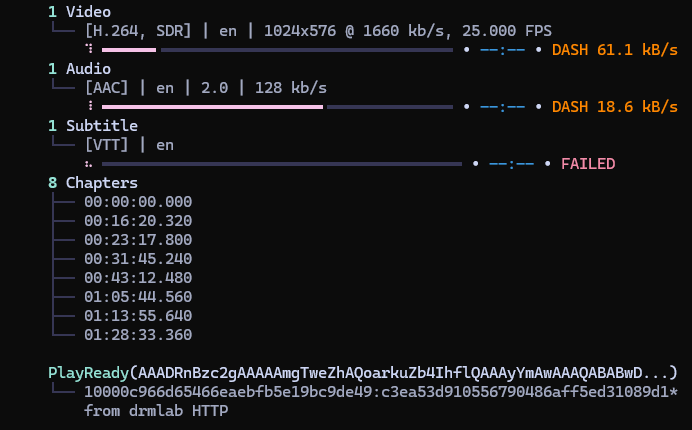Click the subtitle download spinner icon
Screen dimensions: 692x430
(89, 164)
